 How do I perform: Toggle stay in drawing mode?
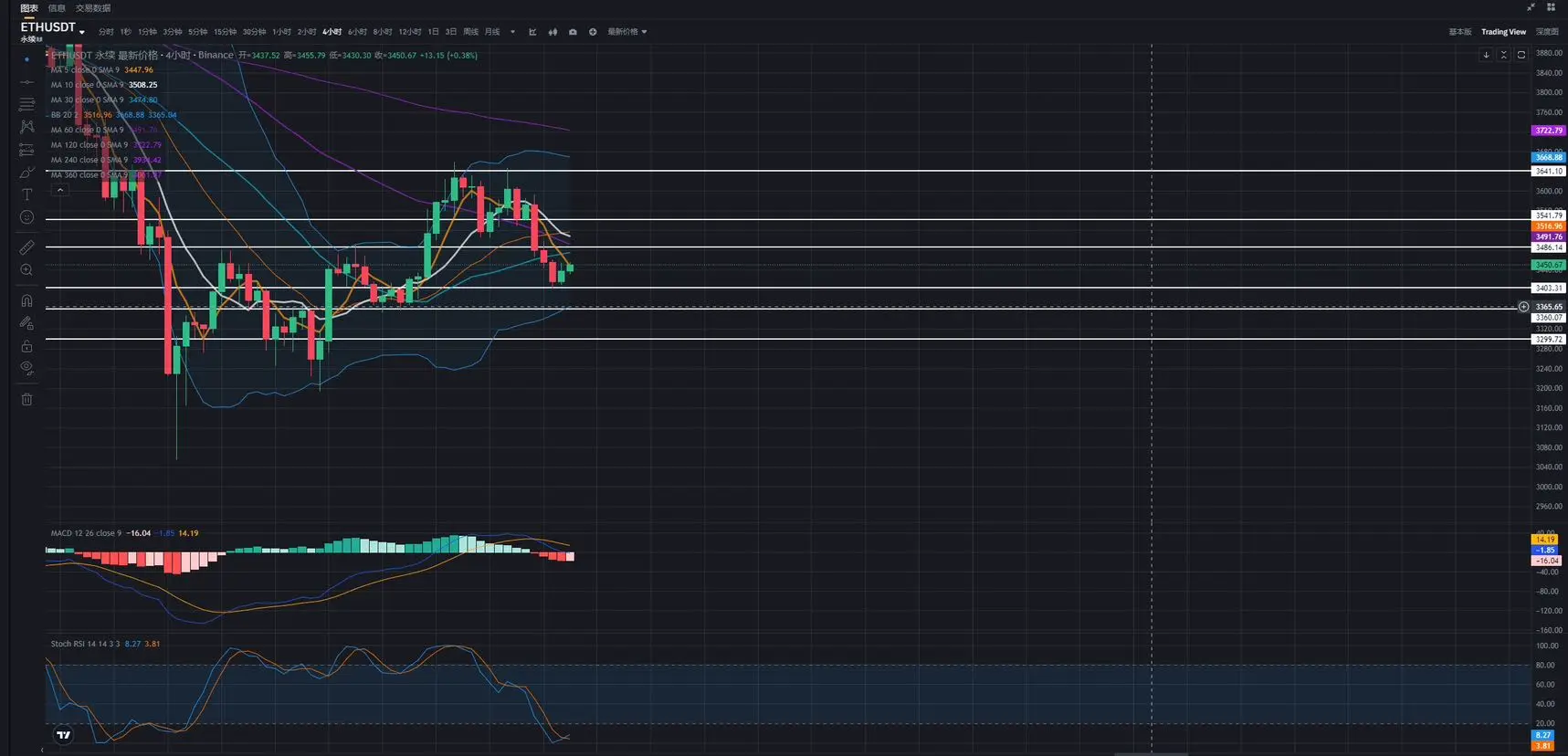[26, 323]
